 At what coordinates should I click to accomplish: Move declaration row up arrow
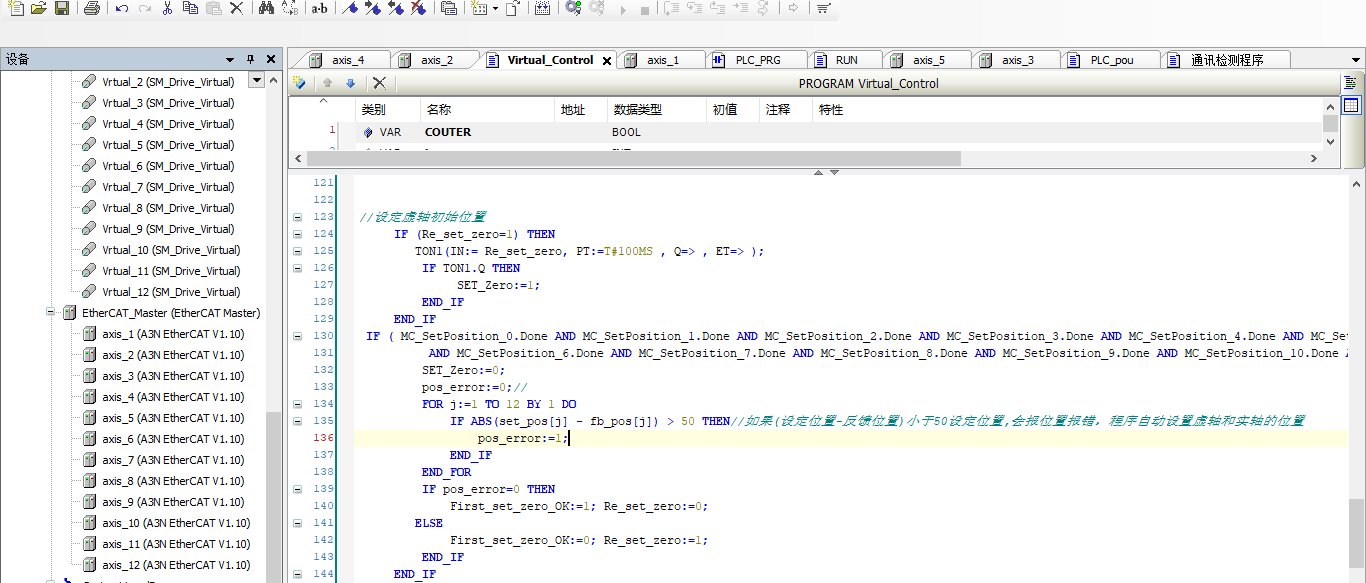click(327, 83)
